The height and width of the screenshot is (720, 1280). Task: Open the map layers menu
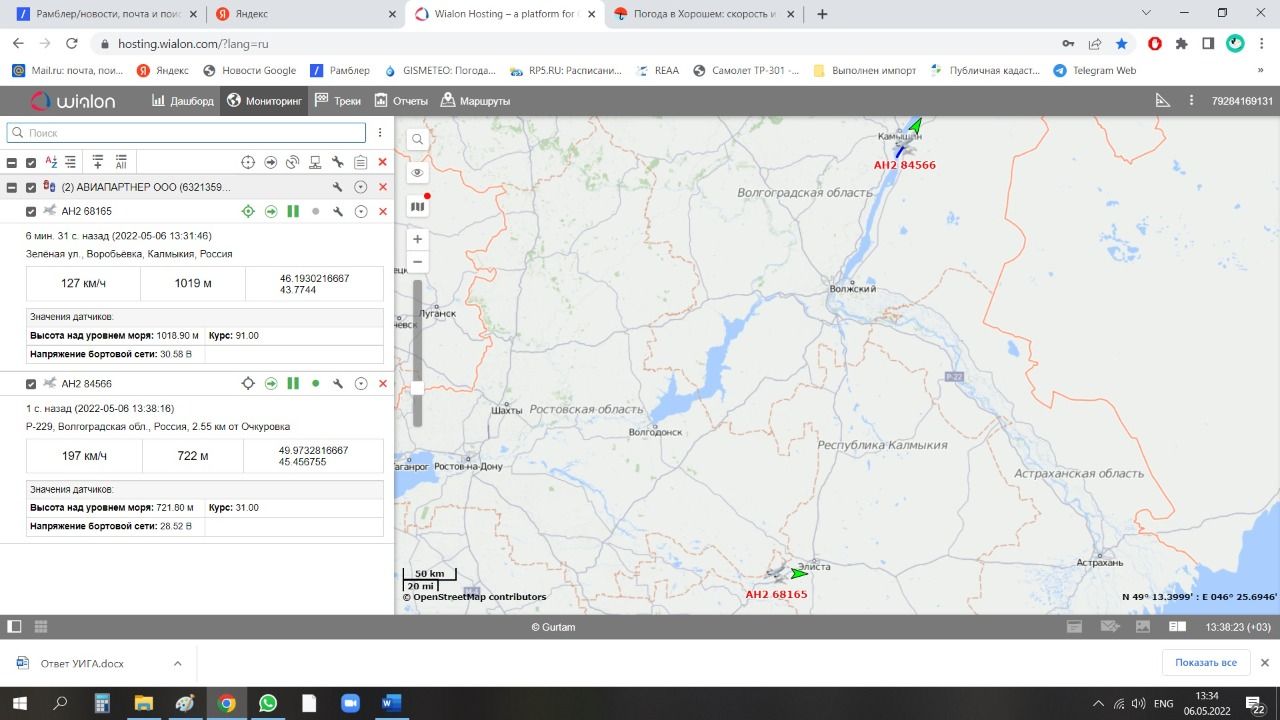[x=417, y=207]
